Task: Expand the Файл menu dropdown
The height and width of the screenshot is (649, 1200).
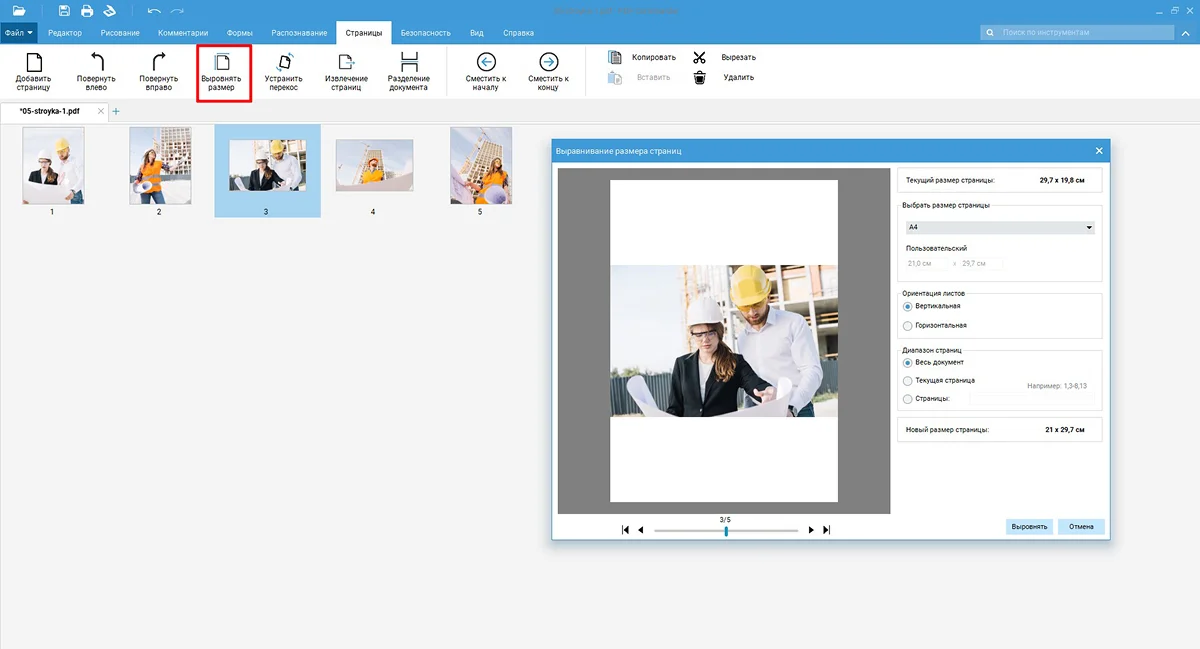Action: click(19, 33)
